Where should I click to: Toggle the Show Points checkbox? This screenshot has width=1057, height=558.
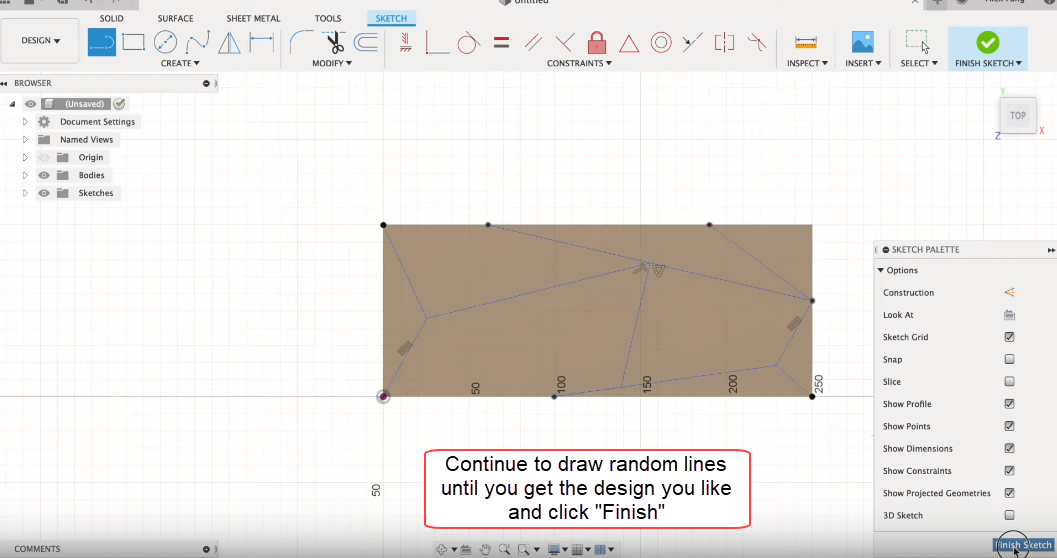pos(1009,426)
